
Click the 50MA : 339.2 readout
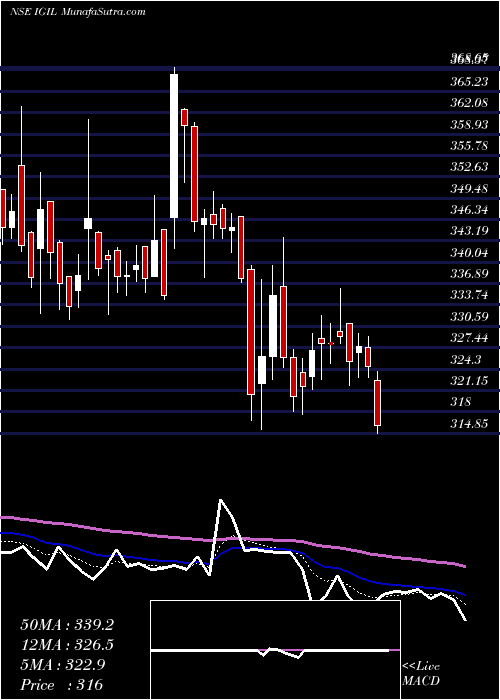67,625
